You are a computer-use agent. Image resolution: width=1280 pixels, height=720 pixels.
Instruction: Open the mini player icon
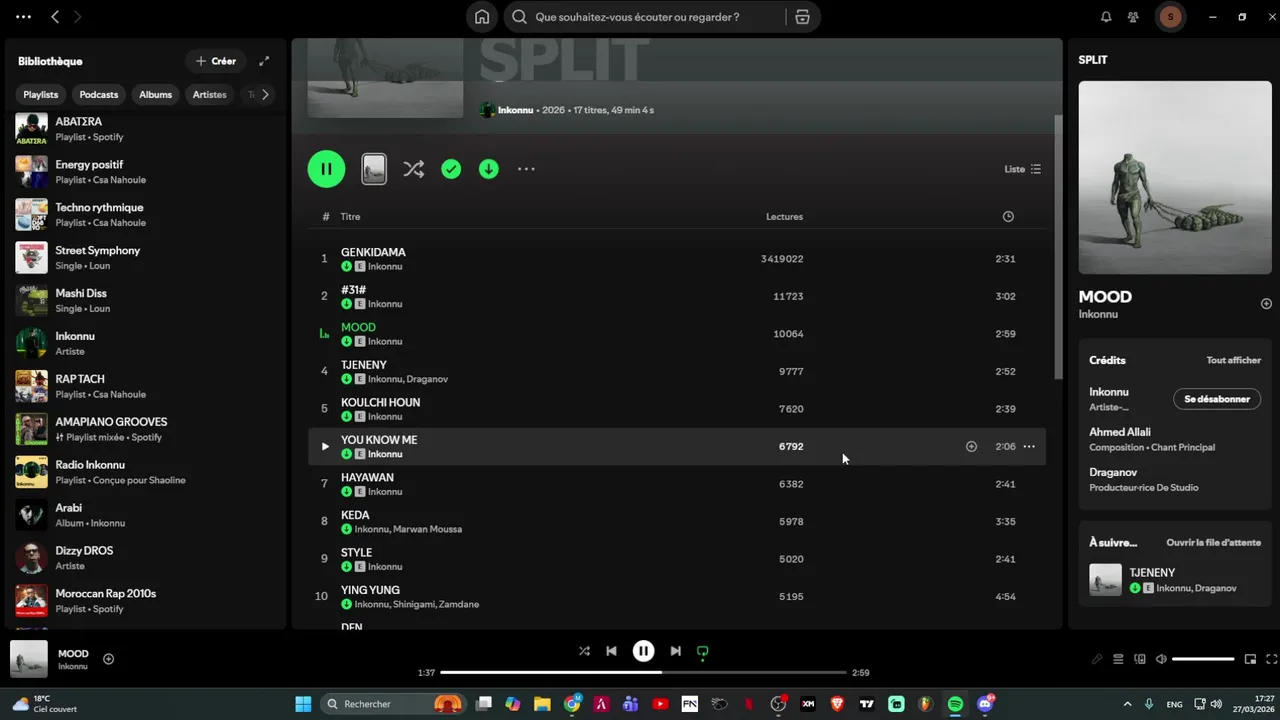pos(1250,659)
